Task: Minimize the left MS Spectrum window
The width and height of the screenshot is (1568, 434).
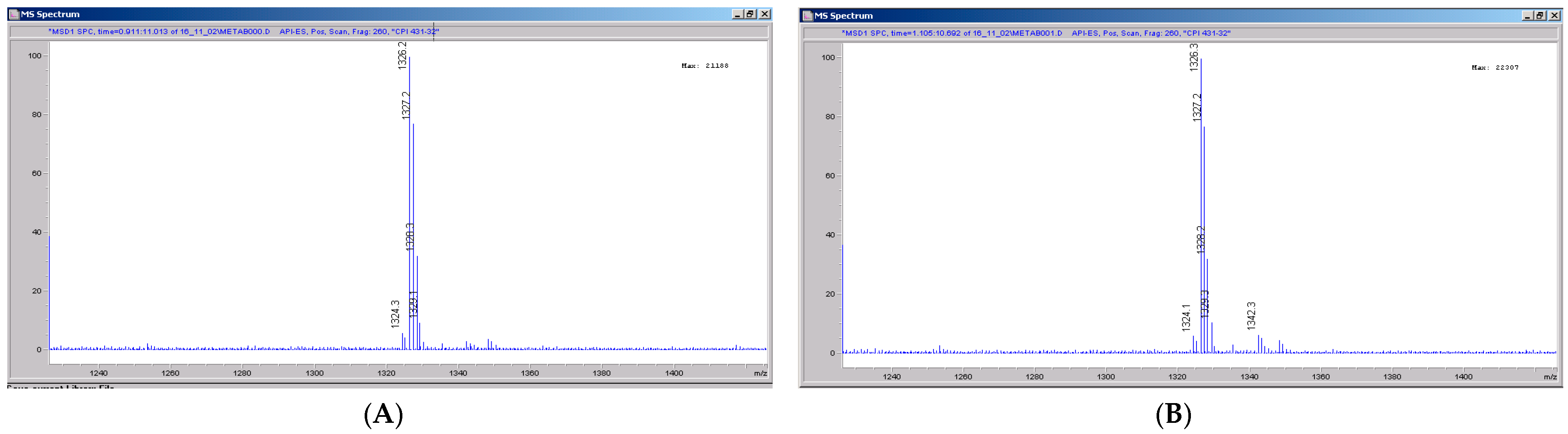Action: pos(737,14)
